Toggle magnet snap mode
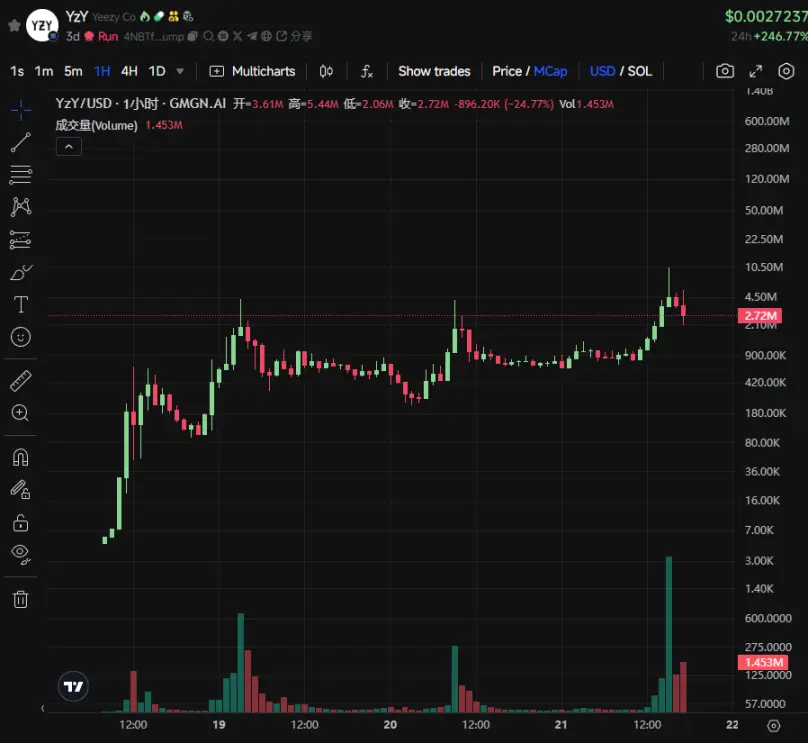 (21, 457)
